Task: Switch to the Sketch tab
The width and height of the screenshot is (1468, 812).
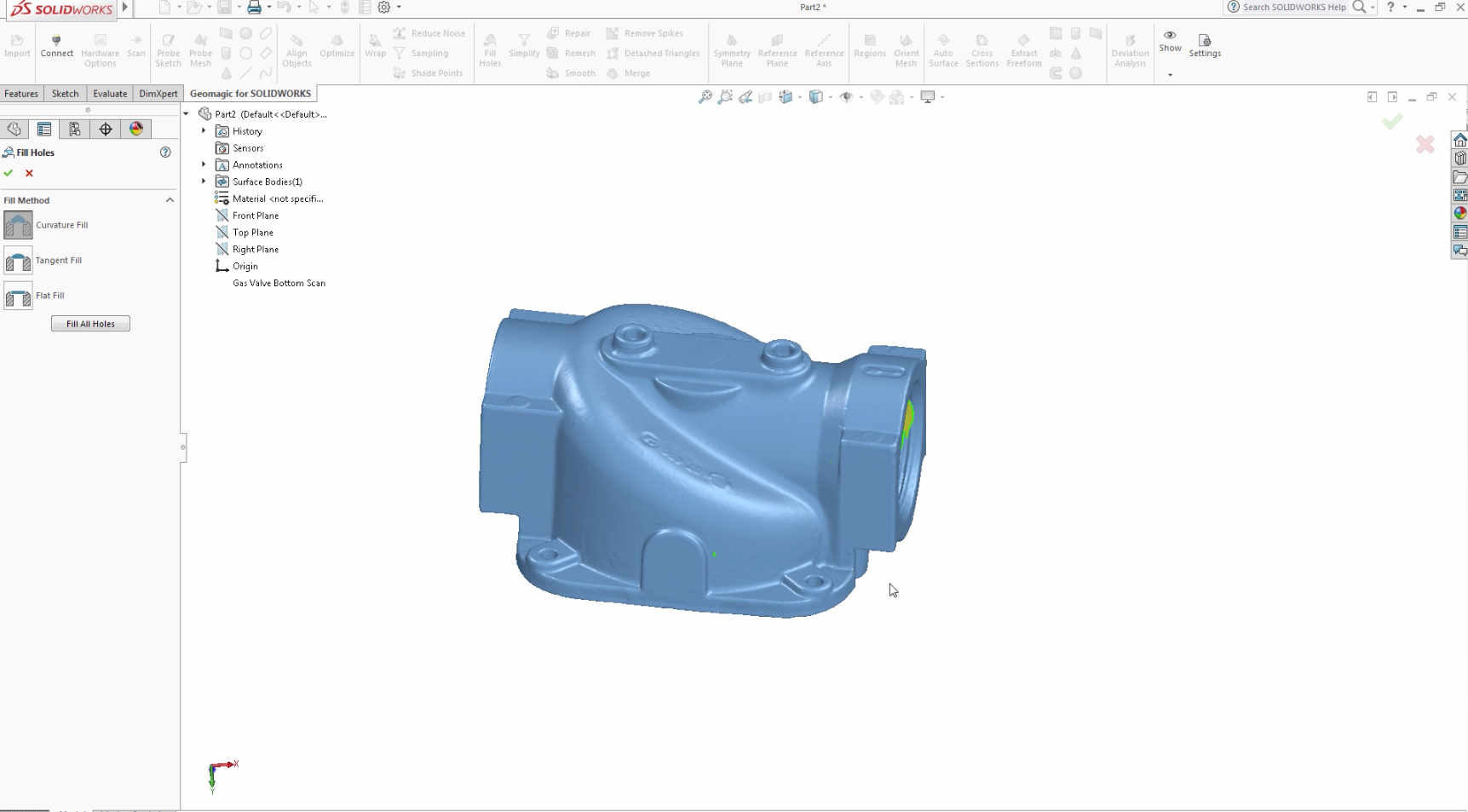Action: coord(65,94)
